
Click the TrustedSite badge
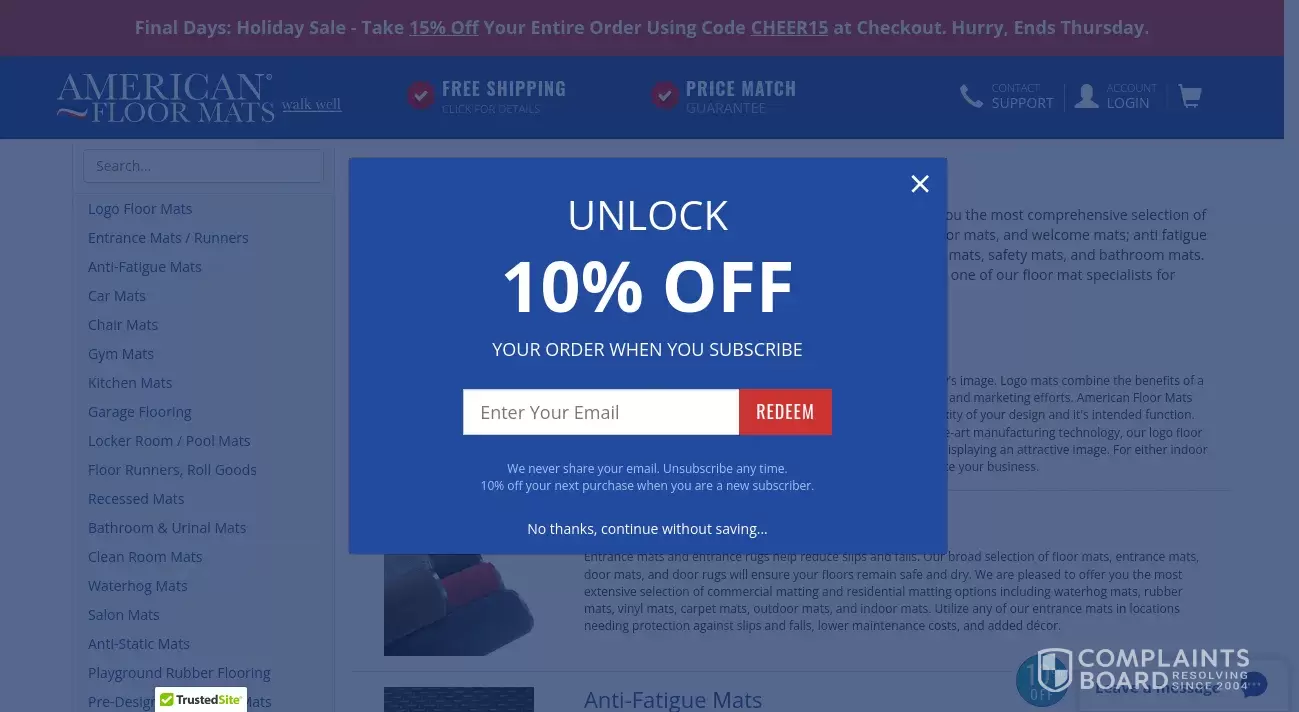coord(201,699)
